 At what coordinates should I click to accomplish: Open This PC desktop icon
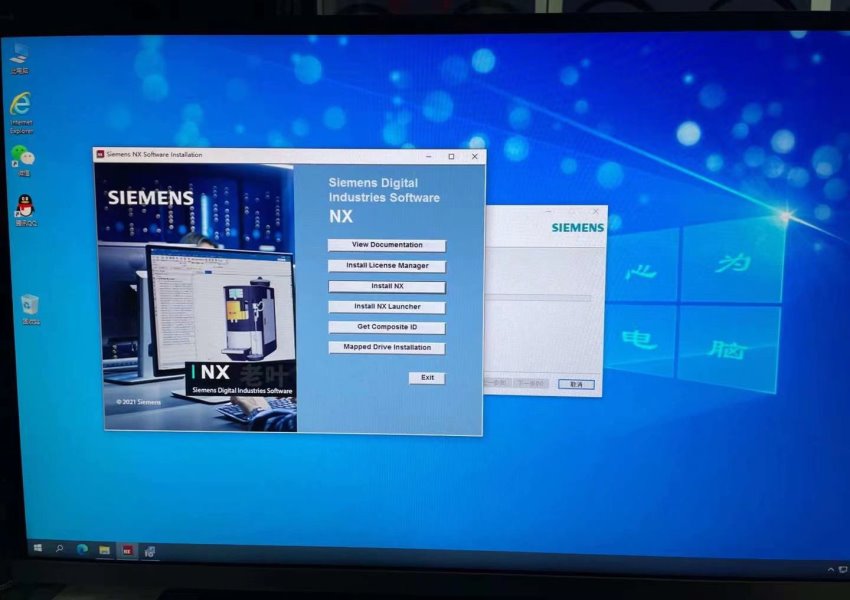[x=19, y=53]
